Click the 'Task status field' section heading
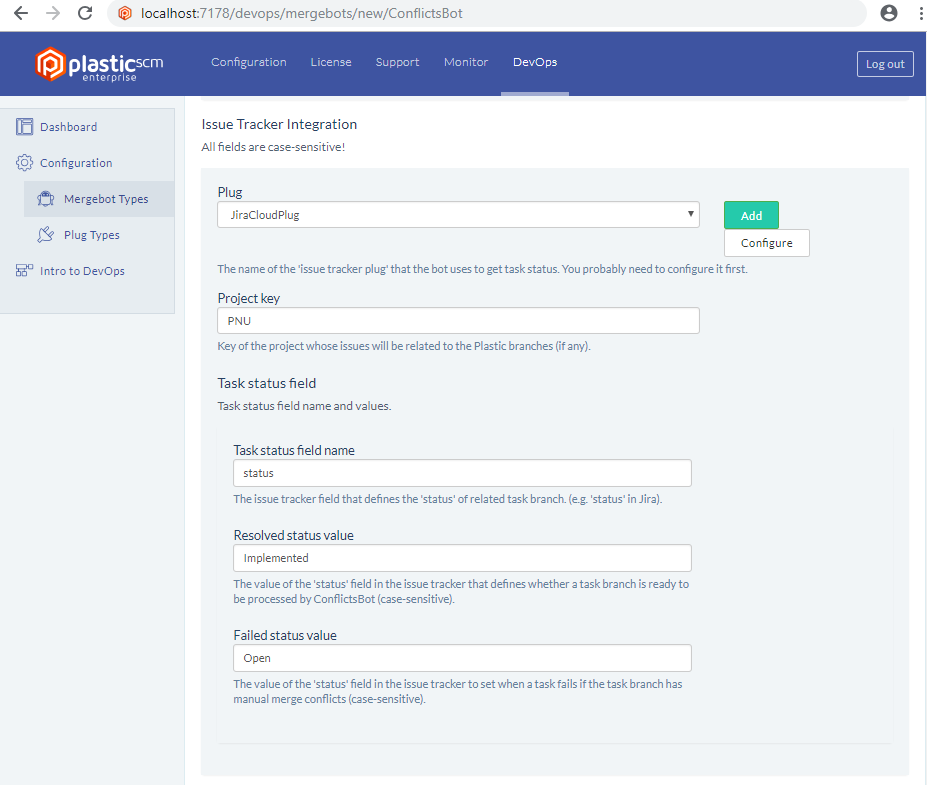 click(x=267, y=383)
